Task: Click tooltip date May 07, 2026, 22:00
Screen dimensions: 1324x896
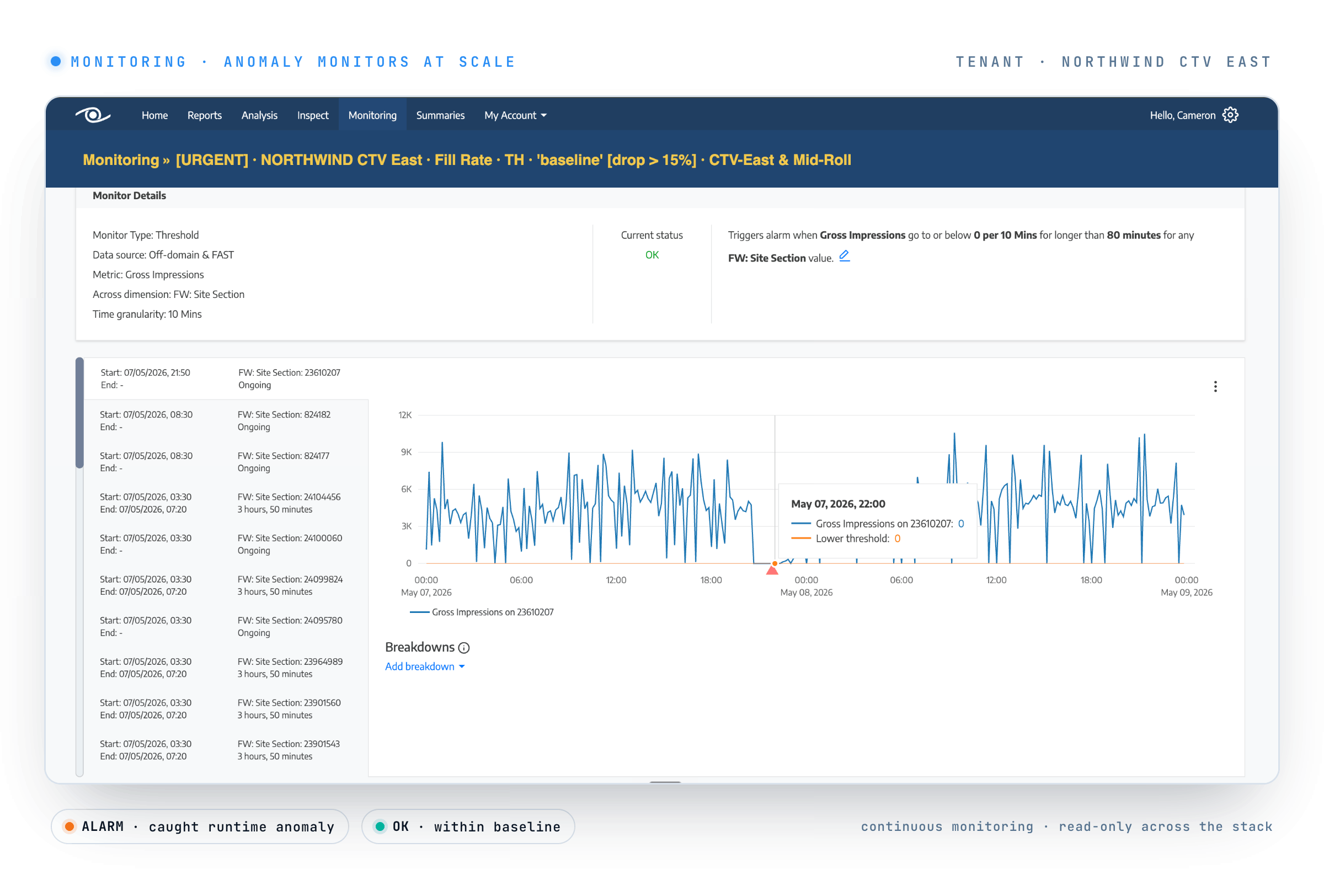Action: point(838,504)
